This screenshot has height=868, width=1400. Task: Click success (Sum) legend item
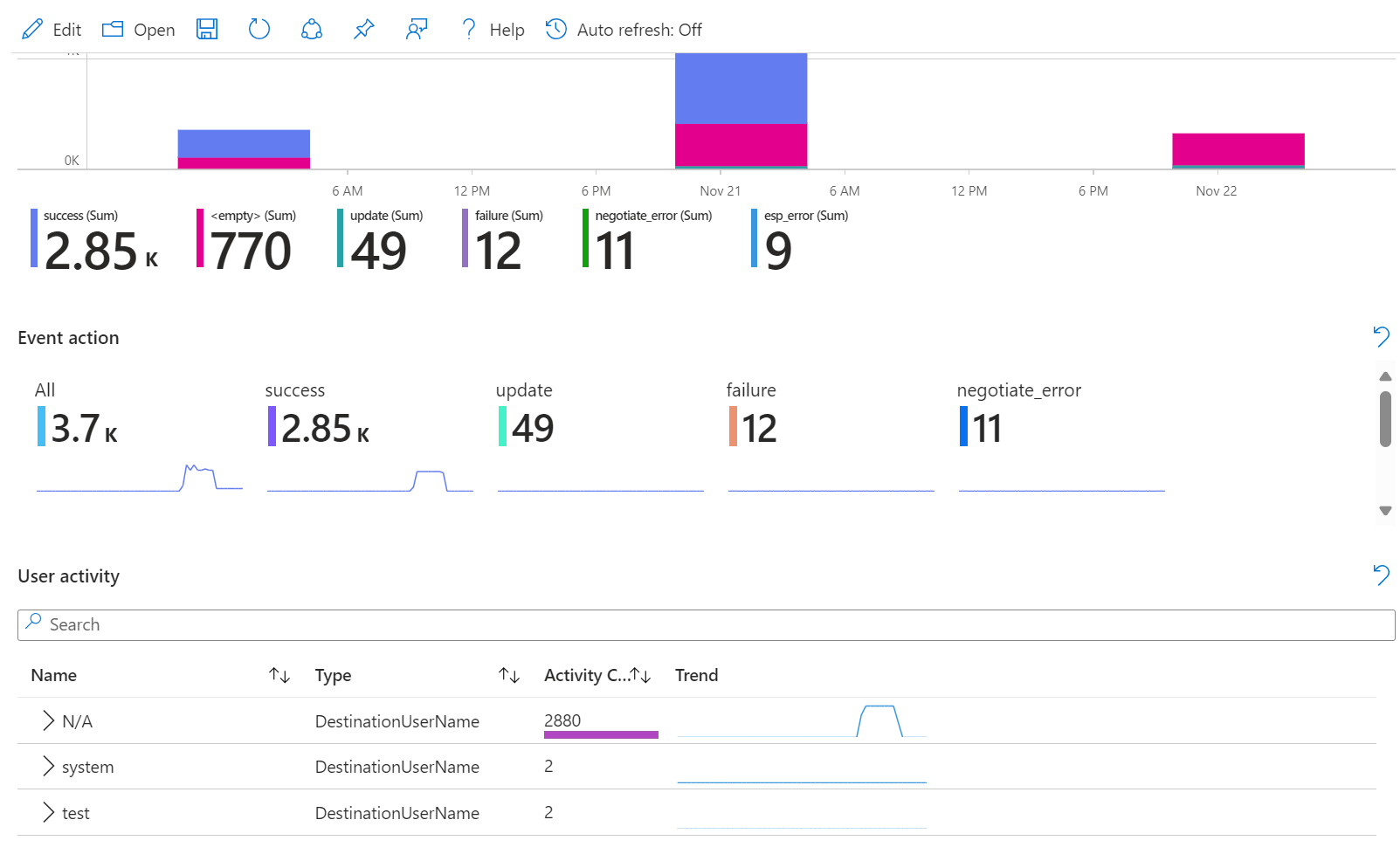pos(94,240)
